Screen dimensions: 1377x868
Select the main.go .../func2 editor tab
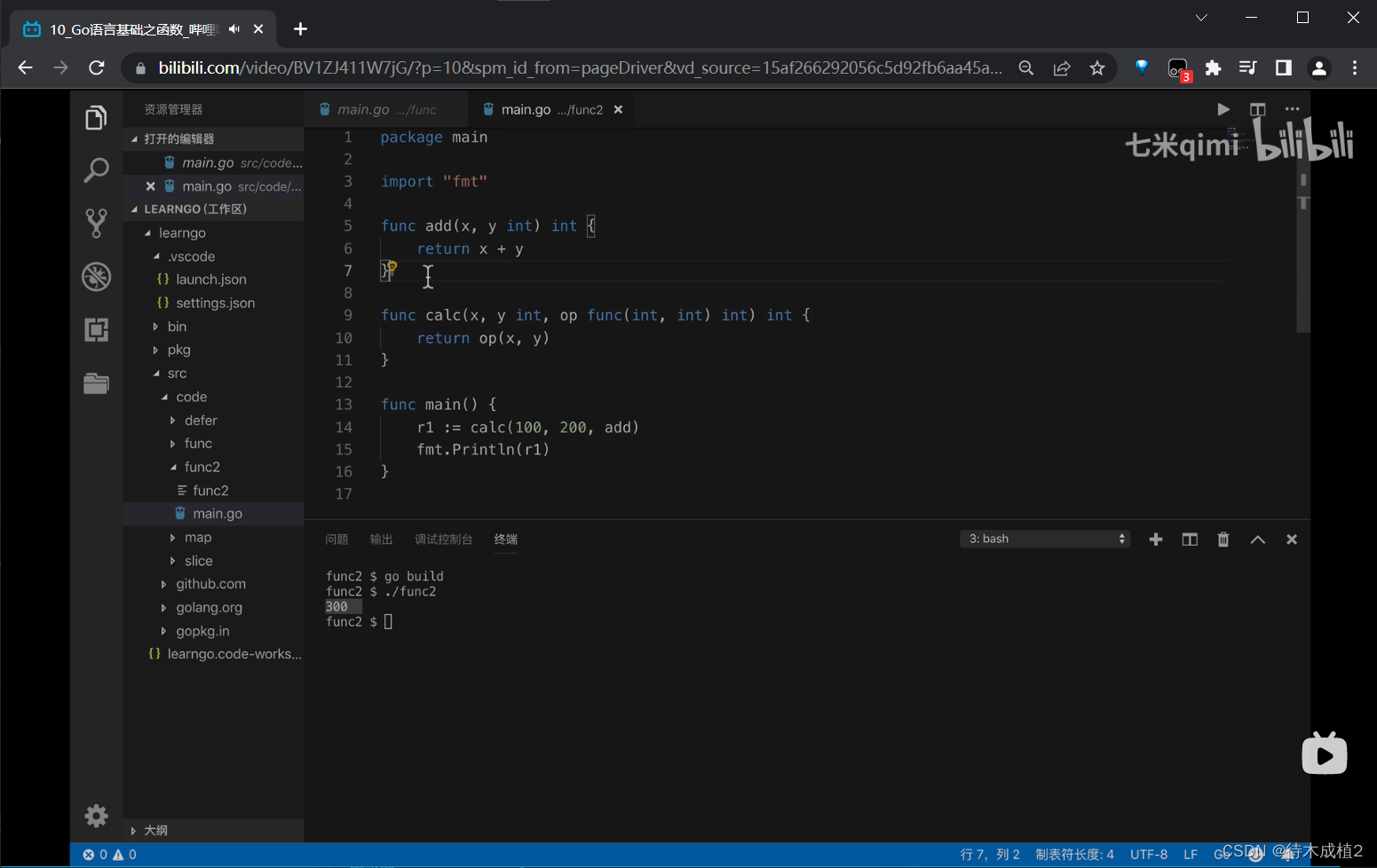[x=550, y=109]
